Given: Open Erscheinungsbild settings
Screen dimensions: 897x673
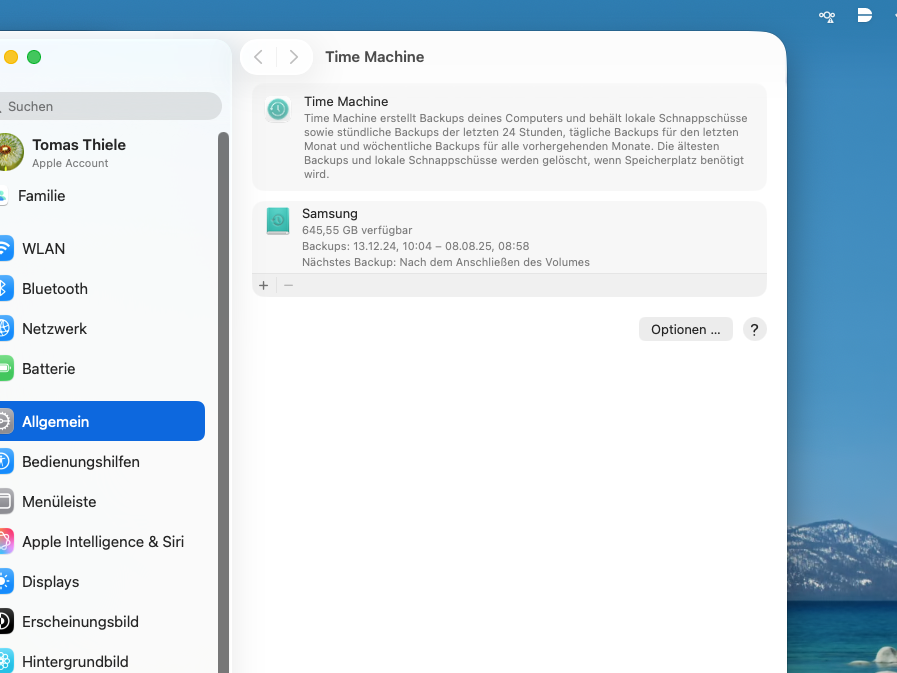Looking at the screenshot, I should [x=80, y=621].
